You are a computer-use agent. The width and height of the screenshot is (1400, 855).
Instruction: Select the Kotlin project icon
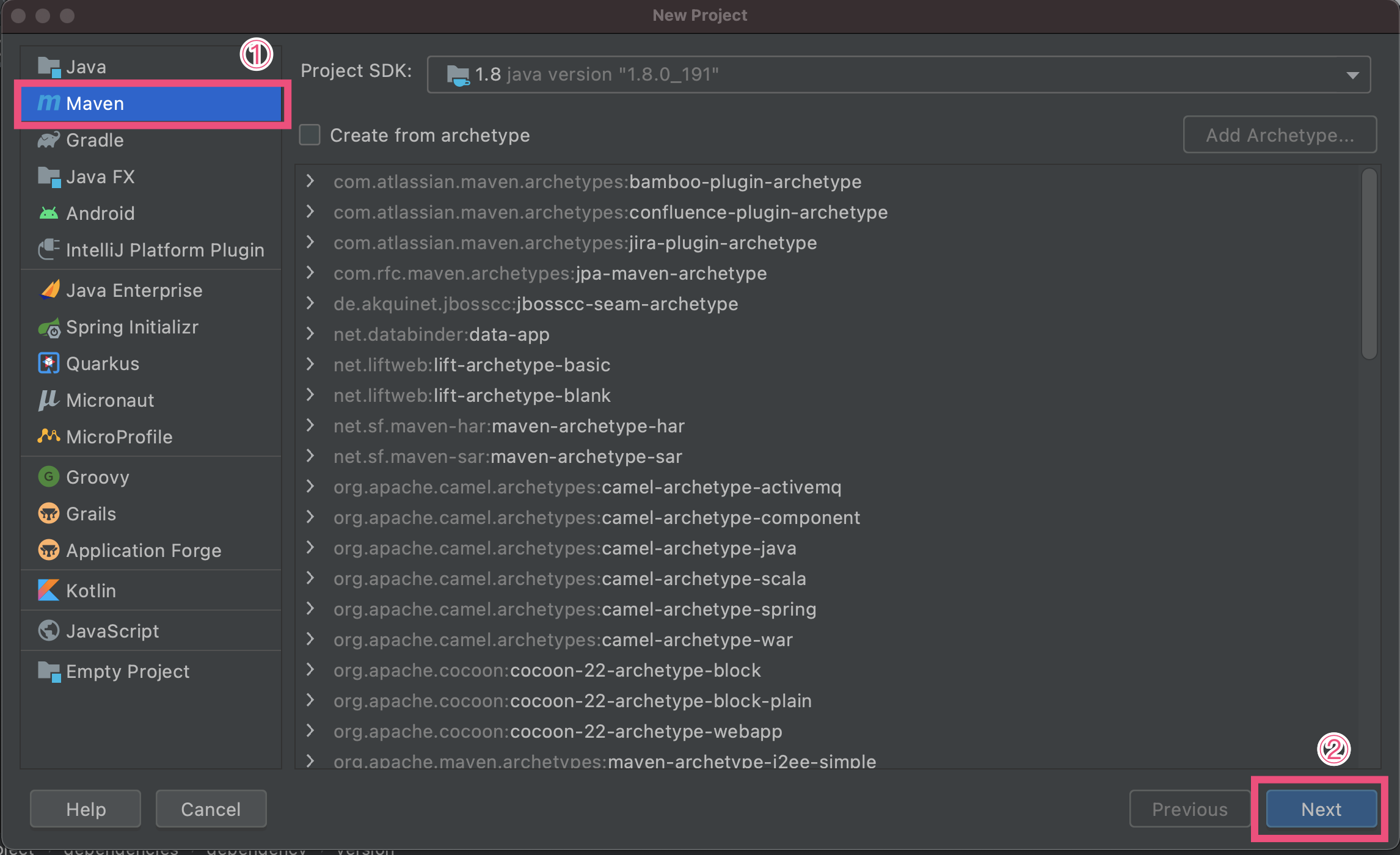click(x=48, y=590)
